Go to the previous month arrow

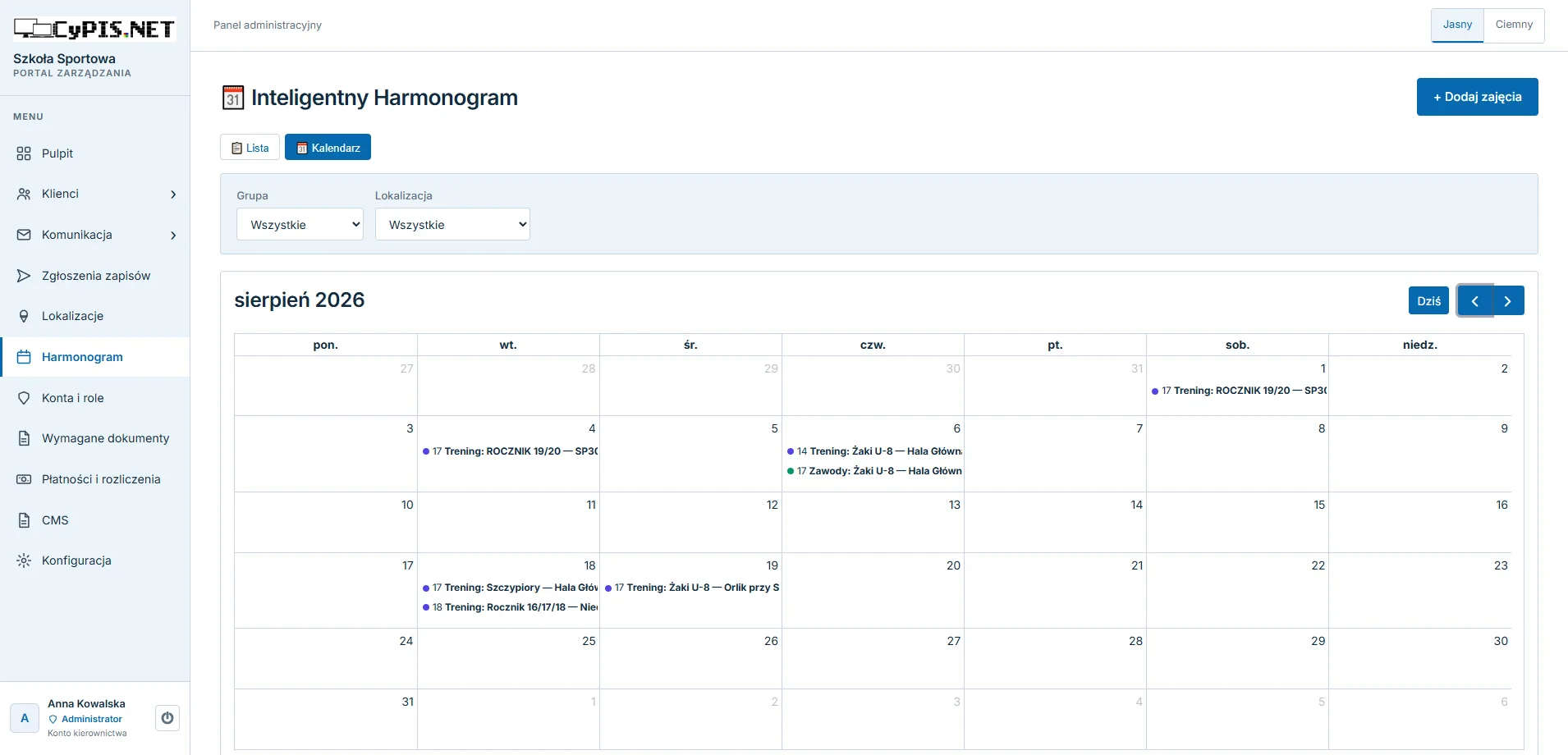[1474, 300]
